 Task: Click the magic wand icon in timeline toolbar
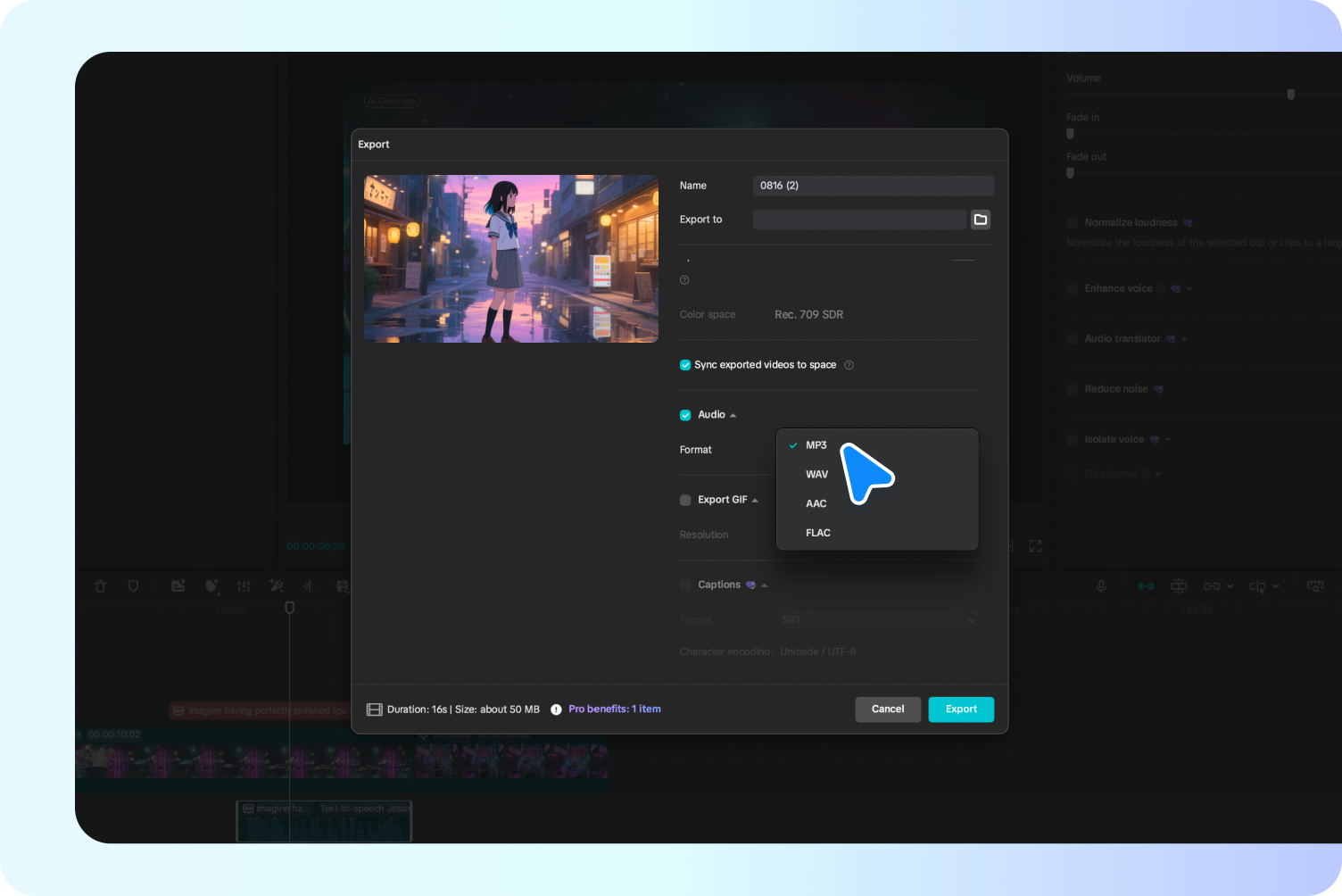pyautogui.click(x=277, y=586)
